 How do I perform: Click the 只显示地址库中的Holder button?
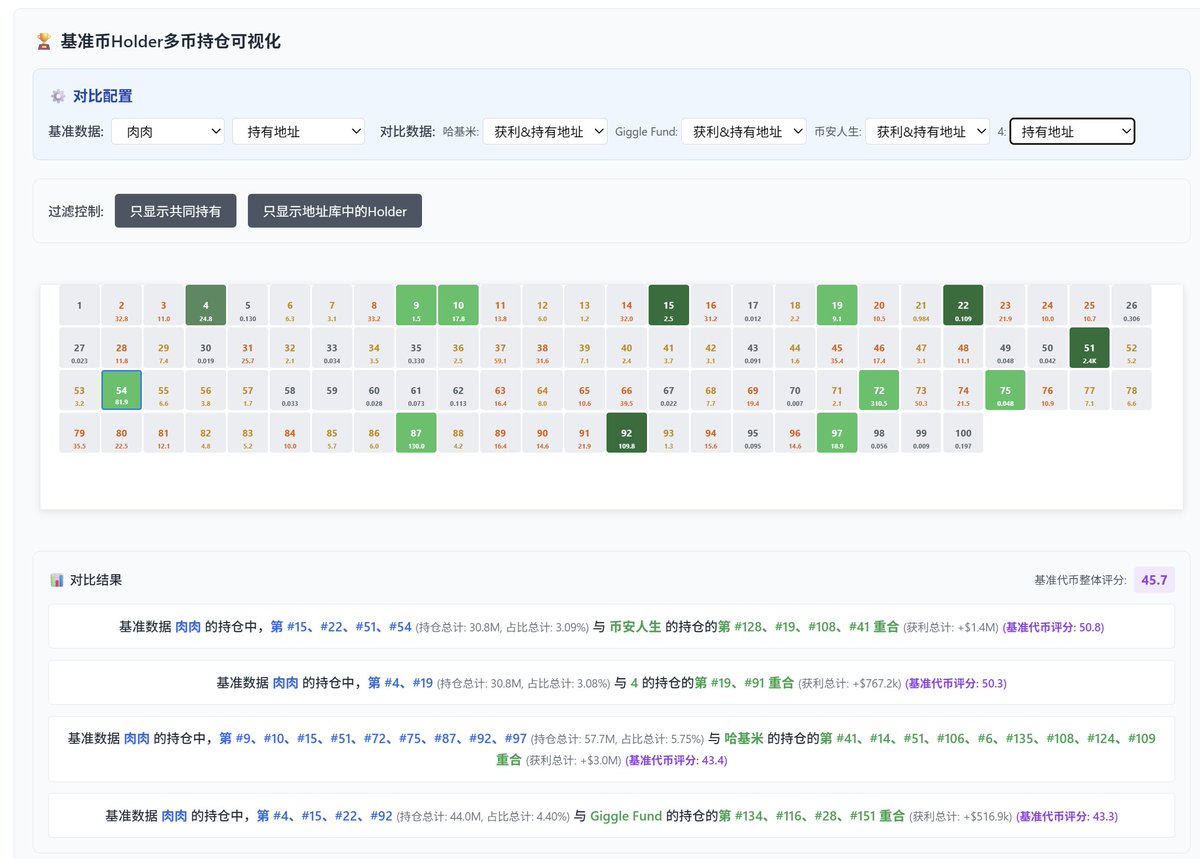335,211
